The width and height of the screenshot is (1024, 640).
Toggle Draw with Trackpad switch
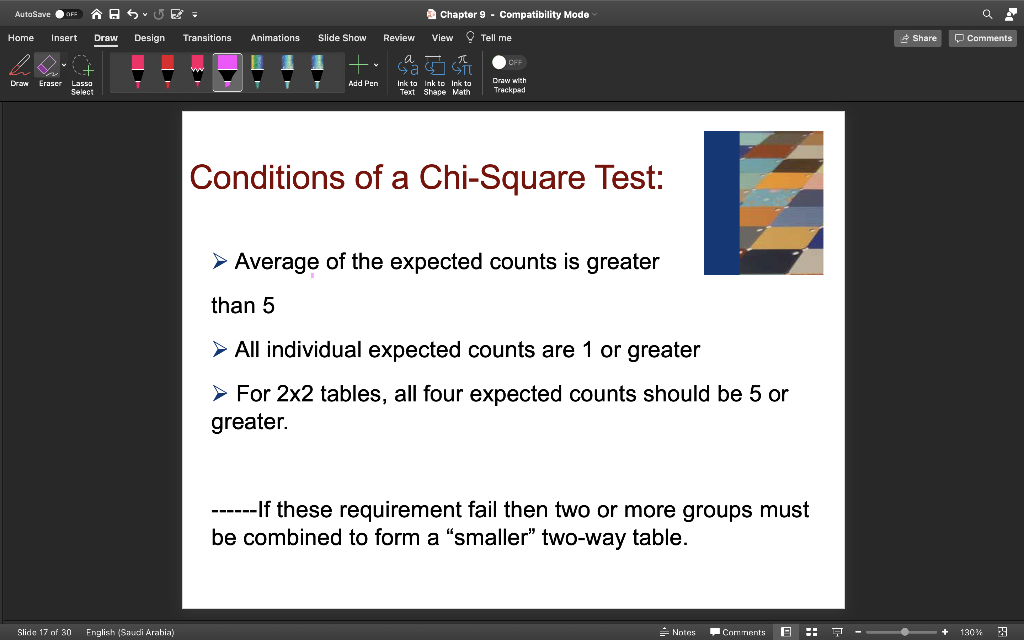pyautogui.click(x=509, y=62)
